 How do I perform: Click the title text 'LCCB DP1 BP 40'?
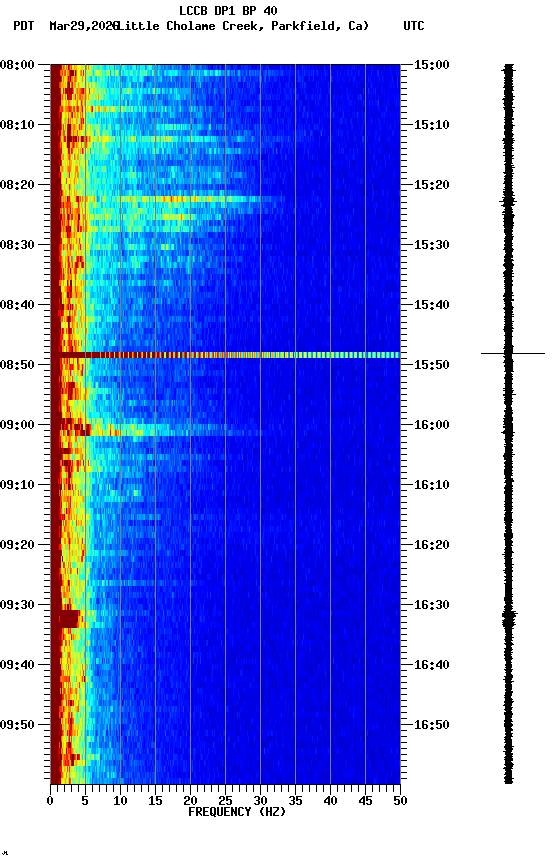[228, 10]
